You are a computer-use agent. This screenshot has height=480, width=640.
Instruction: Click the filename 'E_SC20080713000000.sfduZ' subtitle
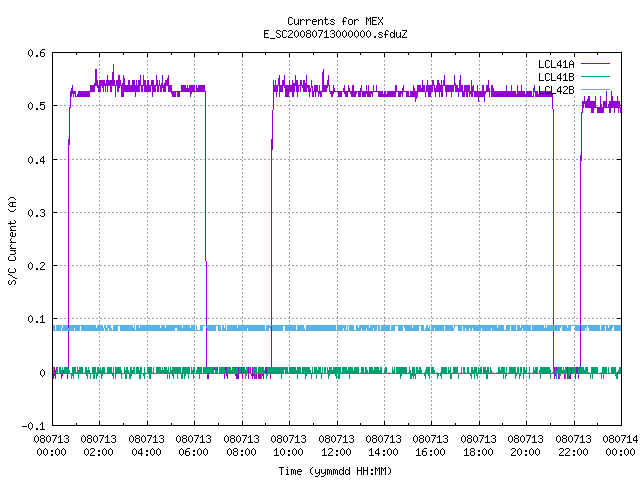pos(335,34)
